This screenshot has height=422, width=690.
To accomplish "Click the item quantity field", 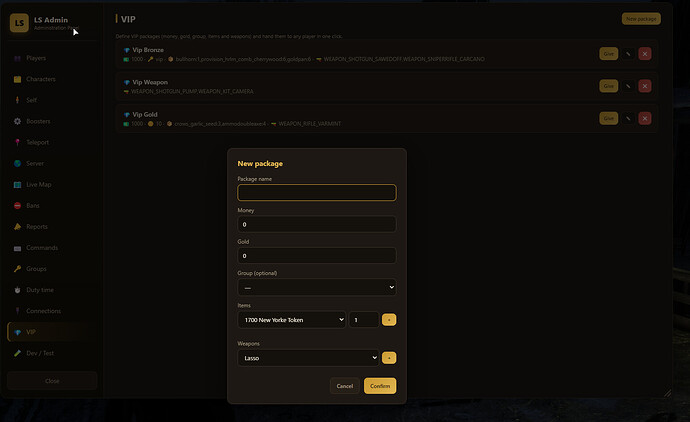I will [364, 320].
